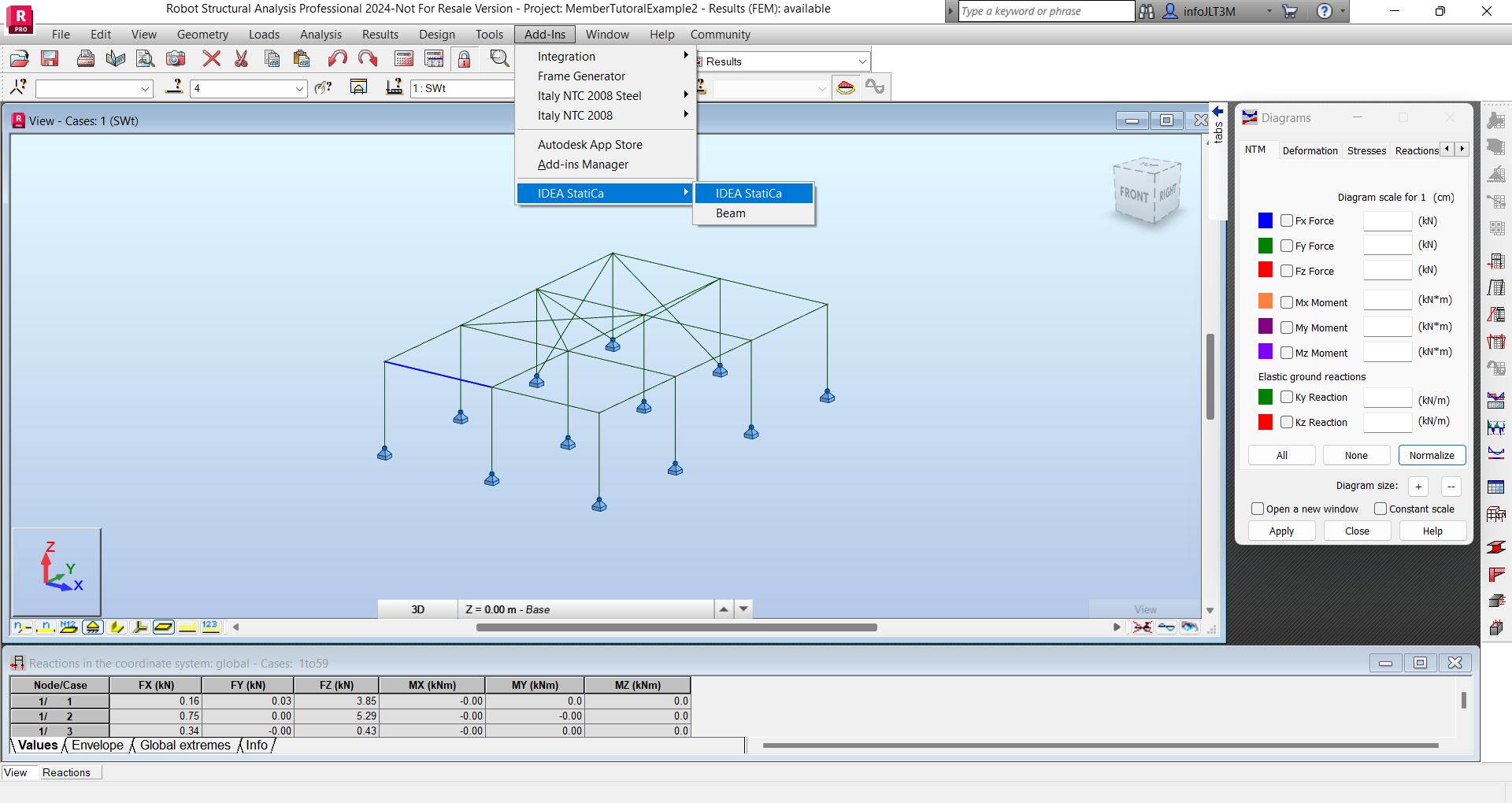The image size is (1512, 803).
Task: Open node numbers display using the 123 icon
Action: (209, 626)
